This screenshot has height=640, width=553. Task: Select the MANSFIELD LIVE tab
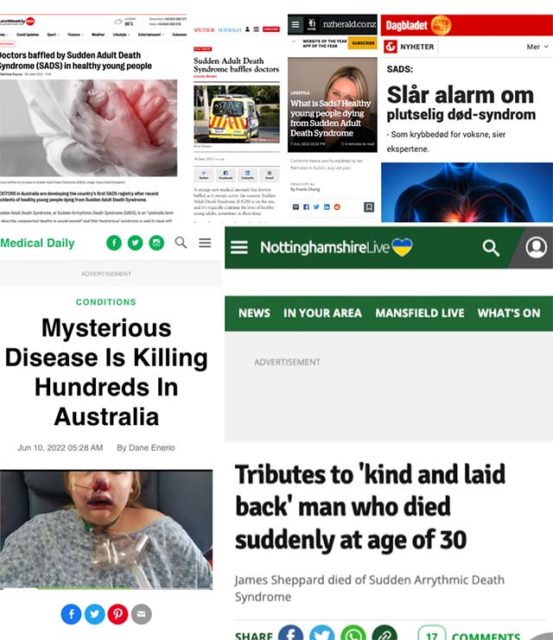coord(420,313)
